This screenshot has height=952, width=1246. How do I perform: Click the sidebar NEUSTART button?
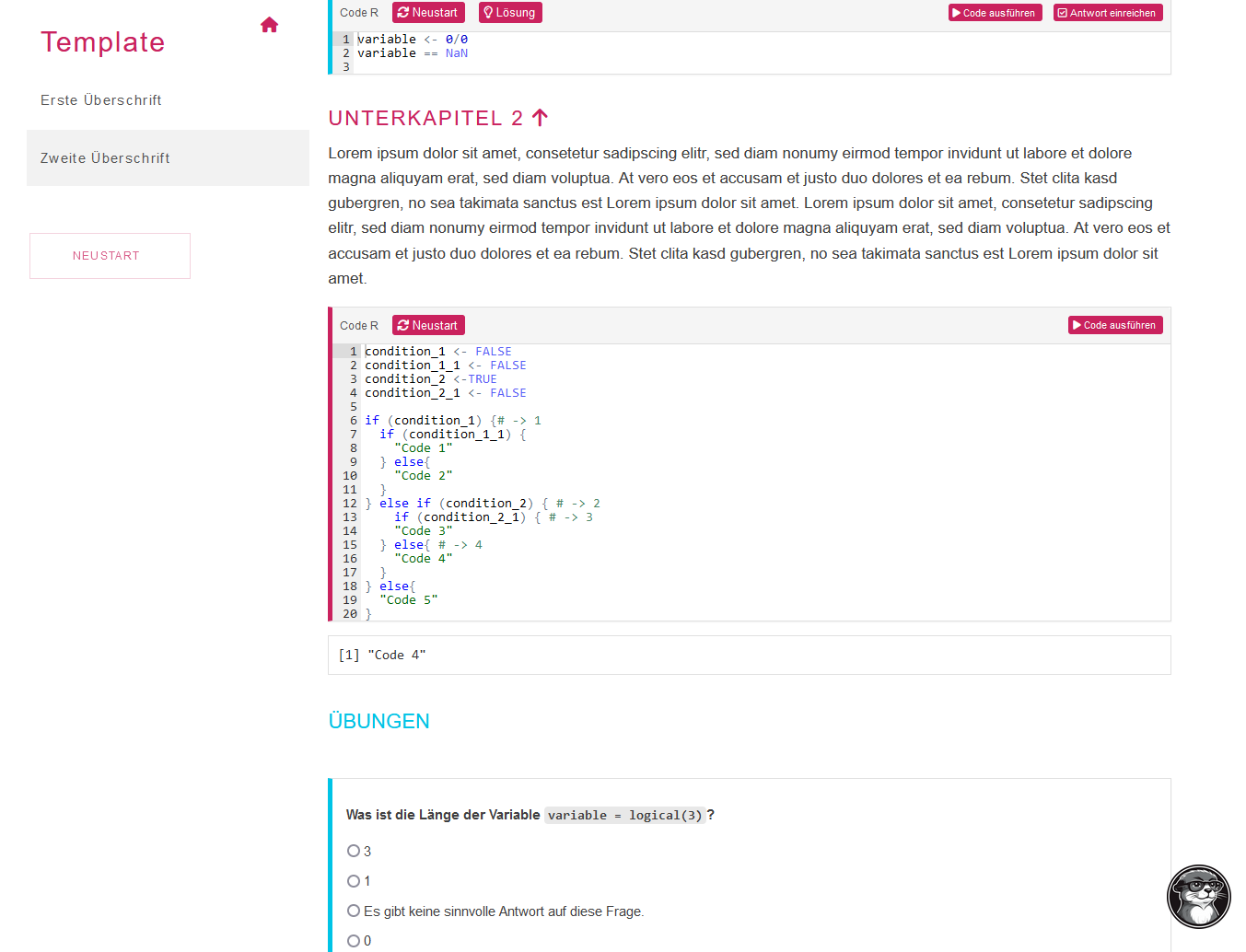pyautogui.click(x=110, y=256)
